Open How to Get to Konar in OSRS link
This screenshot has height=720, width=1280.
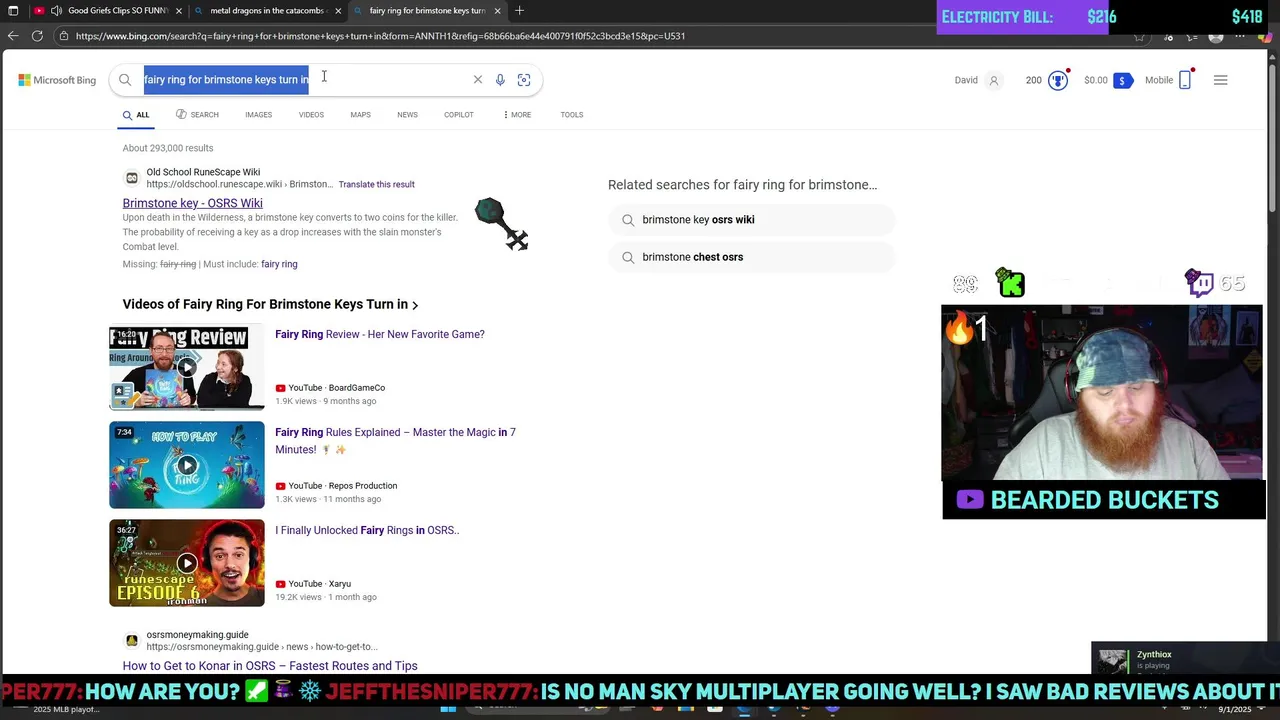[x=270, y=666]
